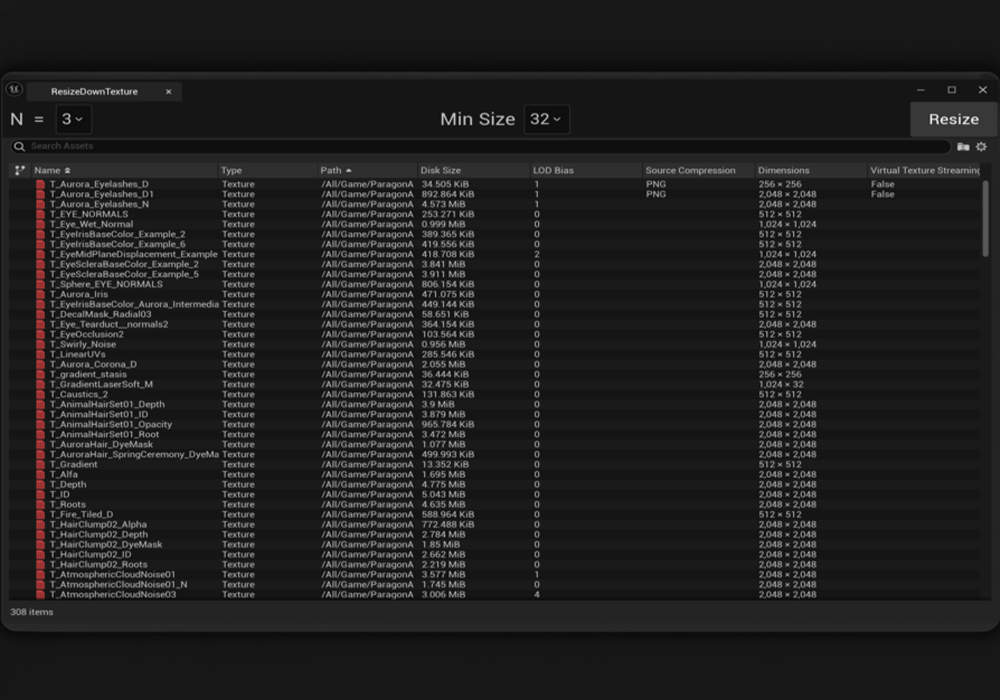The image size is (1000, 700).
Task: Click the sort arrow on the Path column
Action: [349, 170]
